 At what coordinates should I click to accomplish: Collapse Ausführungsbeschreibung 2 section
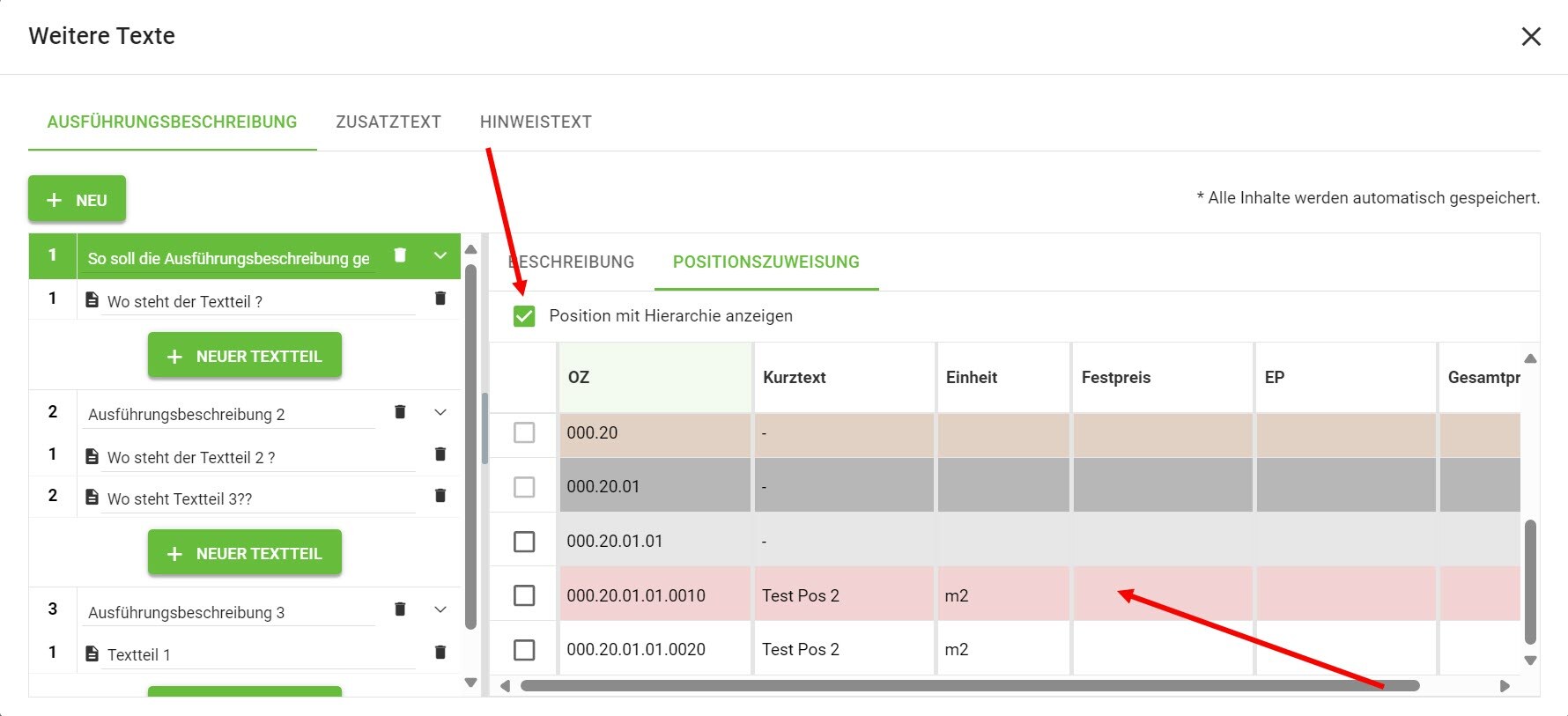tap(440, 412)
